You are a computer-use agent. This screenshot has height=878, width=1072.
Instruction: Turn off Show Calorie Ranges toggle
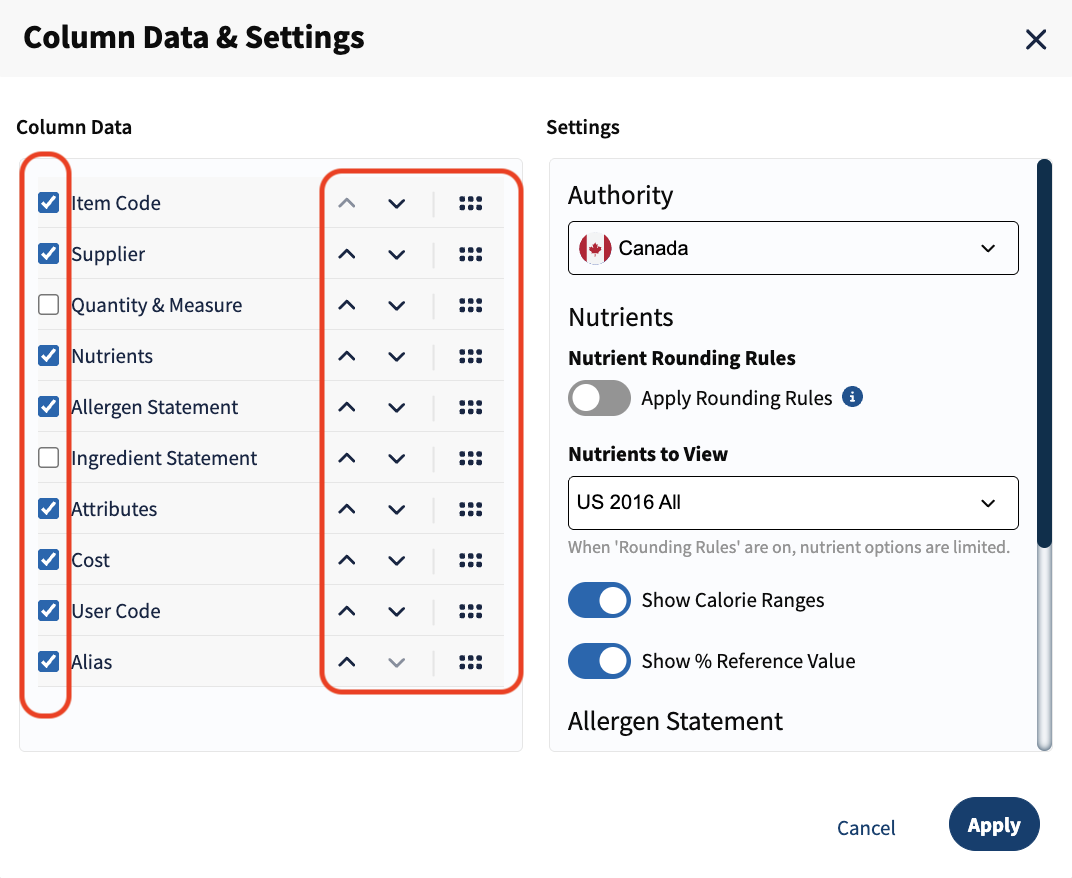pyautogui.click(x=599, y=600)
